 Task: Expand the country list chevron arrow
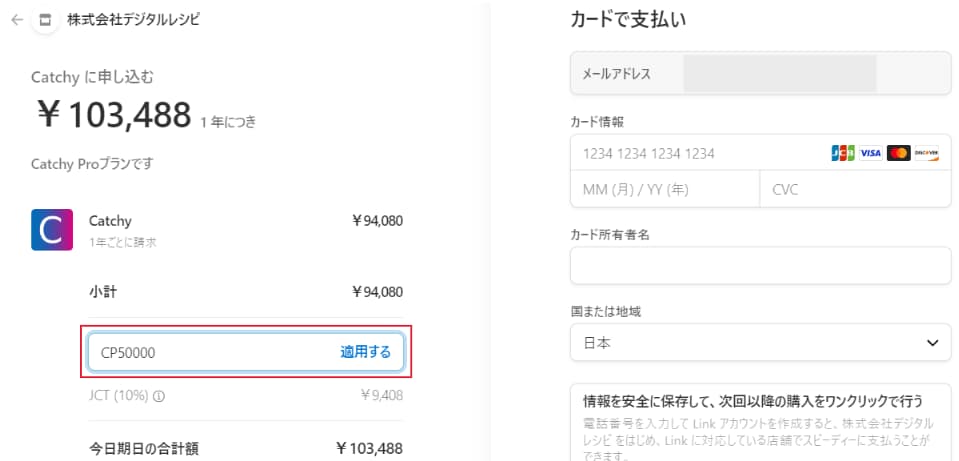click(933, 342)
